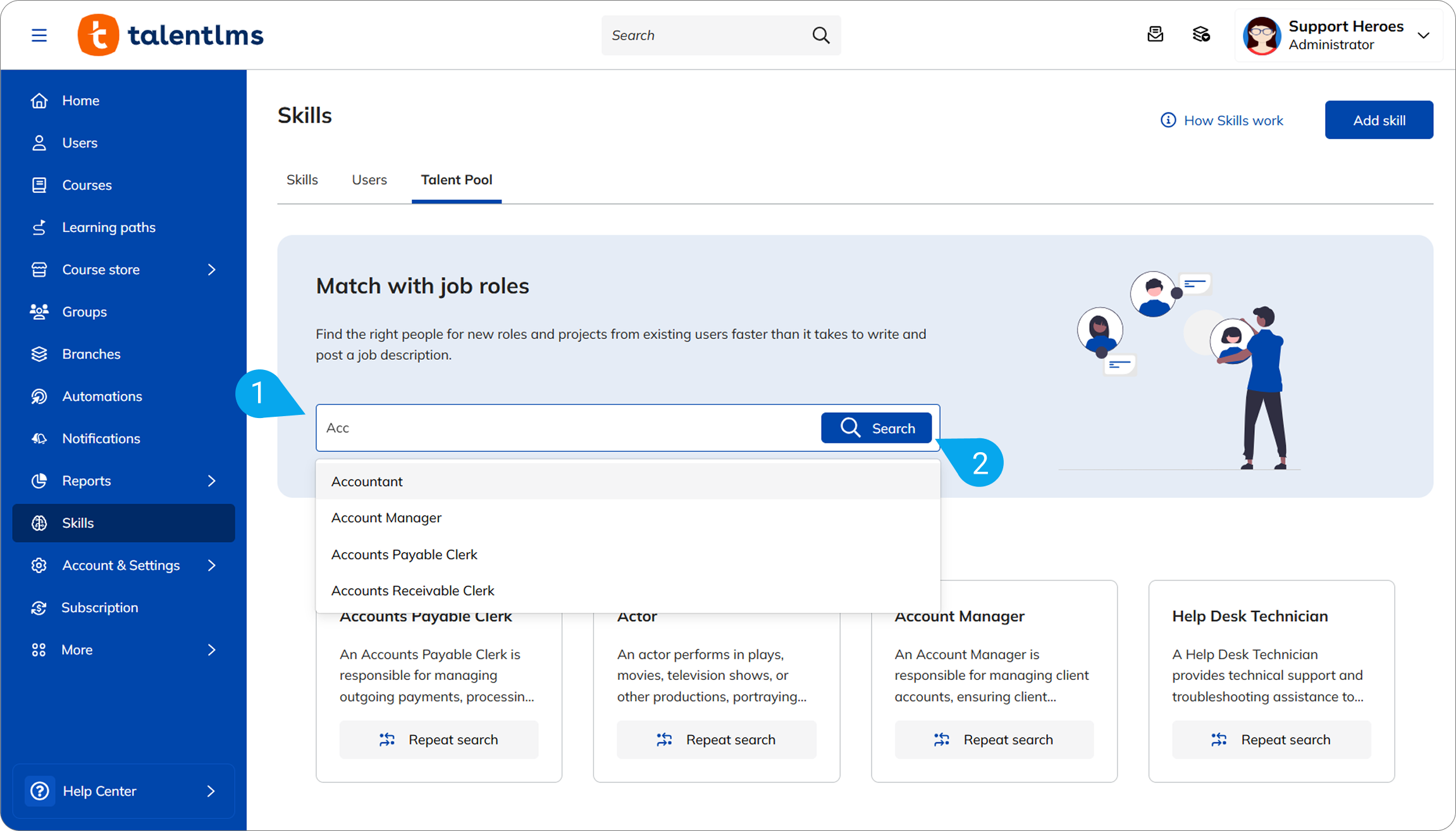Screen dimensions: 1456x831
Task: Open the messages inbox icon
Action: pos(1155,35)
